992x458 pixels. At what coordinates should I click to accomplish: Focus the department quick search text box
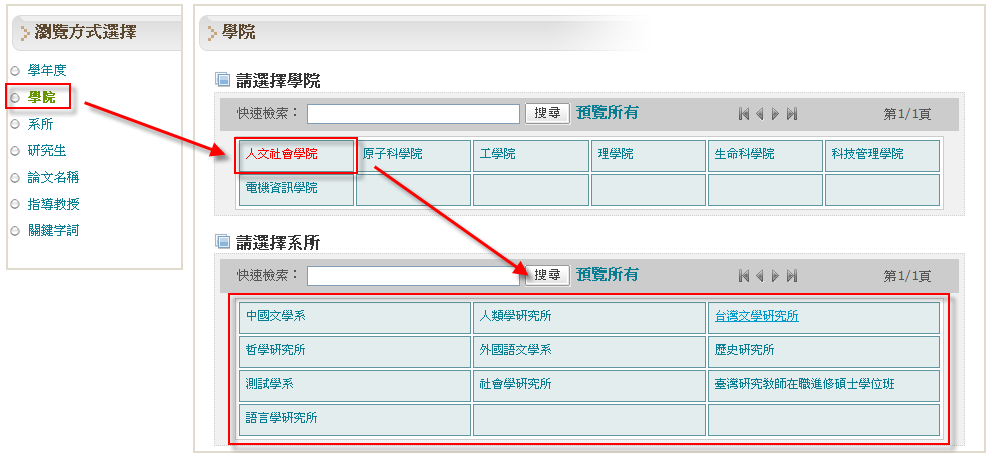click(x=413, y=276)
